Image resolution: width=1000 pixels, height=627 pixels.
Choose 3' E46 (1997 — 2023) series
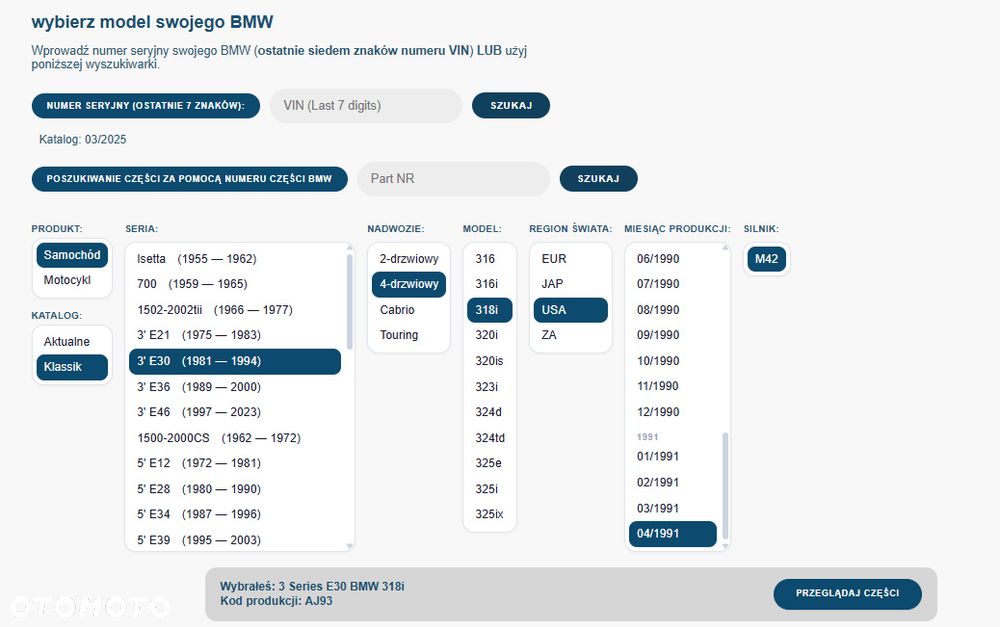pyautogui.click(x=235, y=412)
